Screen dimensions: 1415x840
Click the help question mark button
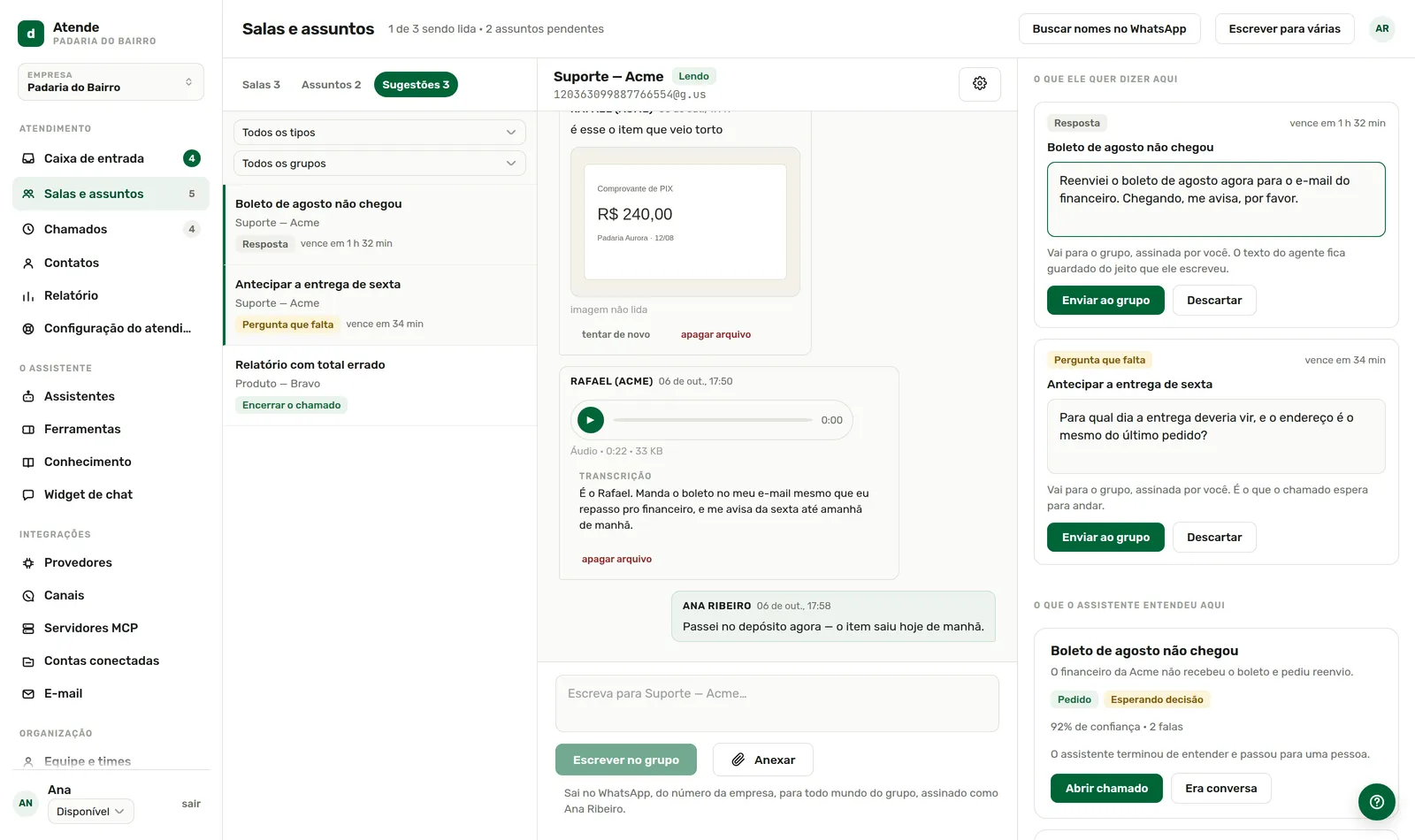(1377, 802)
